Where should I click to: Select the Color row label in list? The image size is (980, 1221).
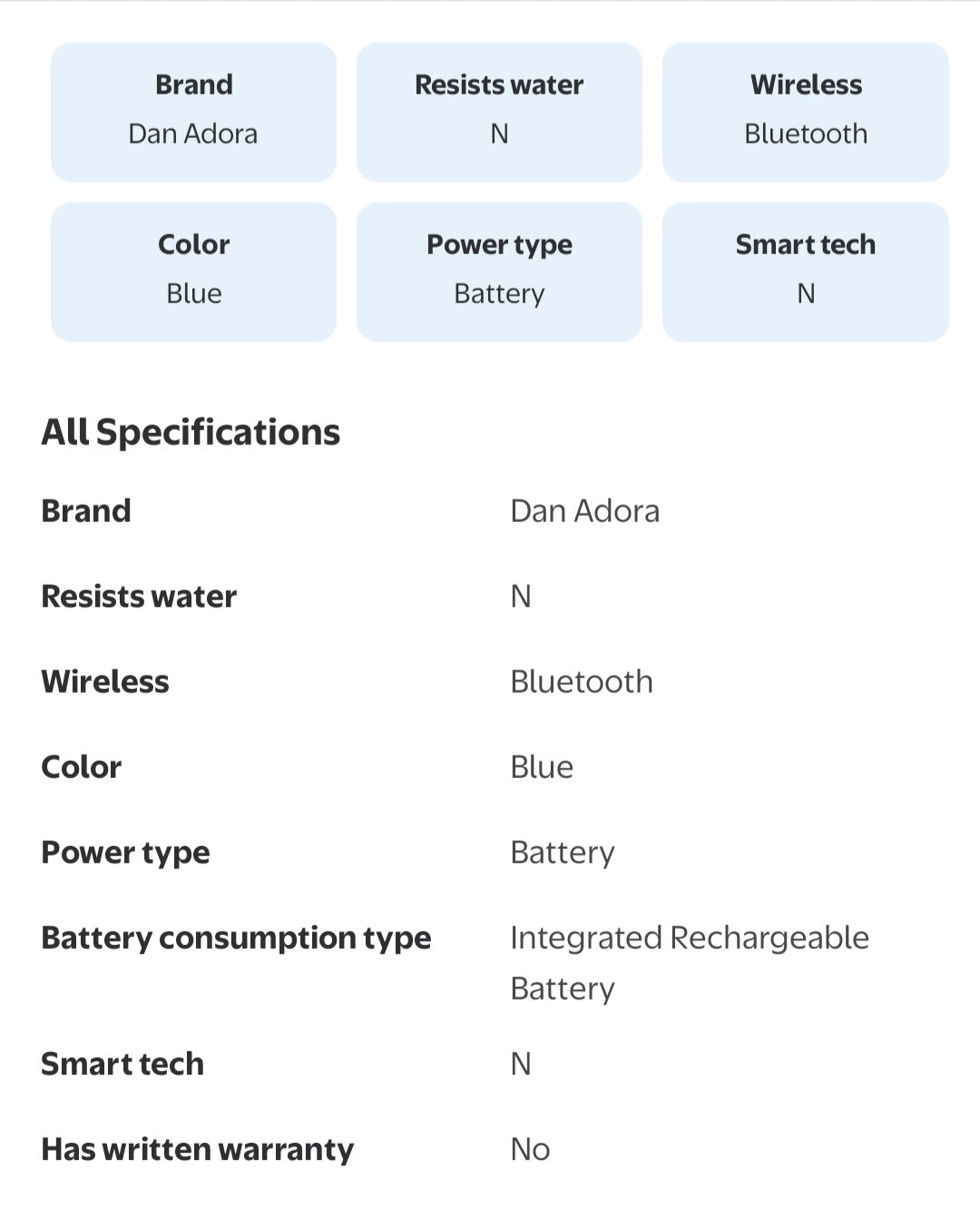click(x=82, y=767)
